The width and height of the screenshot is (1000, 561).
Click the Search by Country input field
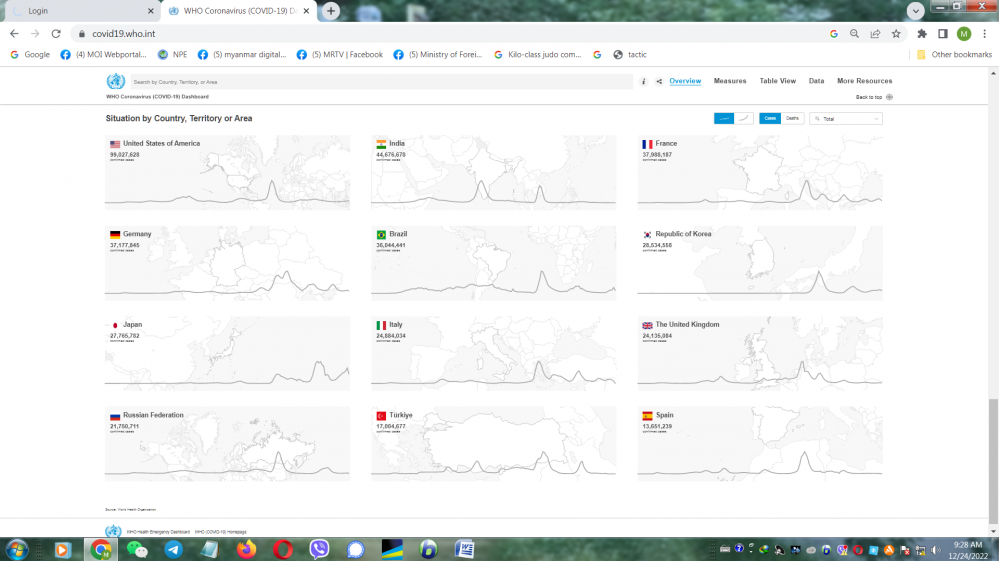(380, 82)
